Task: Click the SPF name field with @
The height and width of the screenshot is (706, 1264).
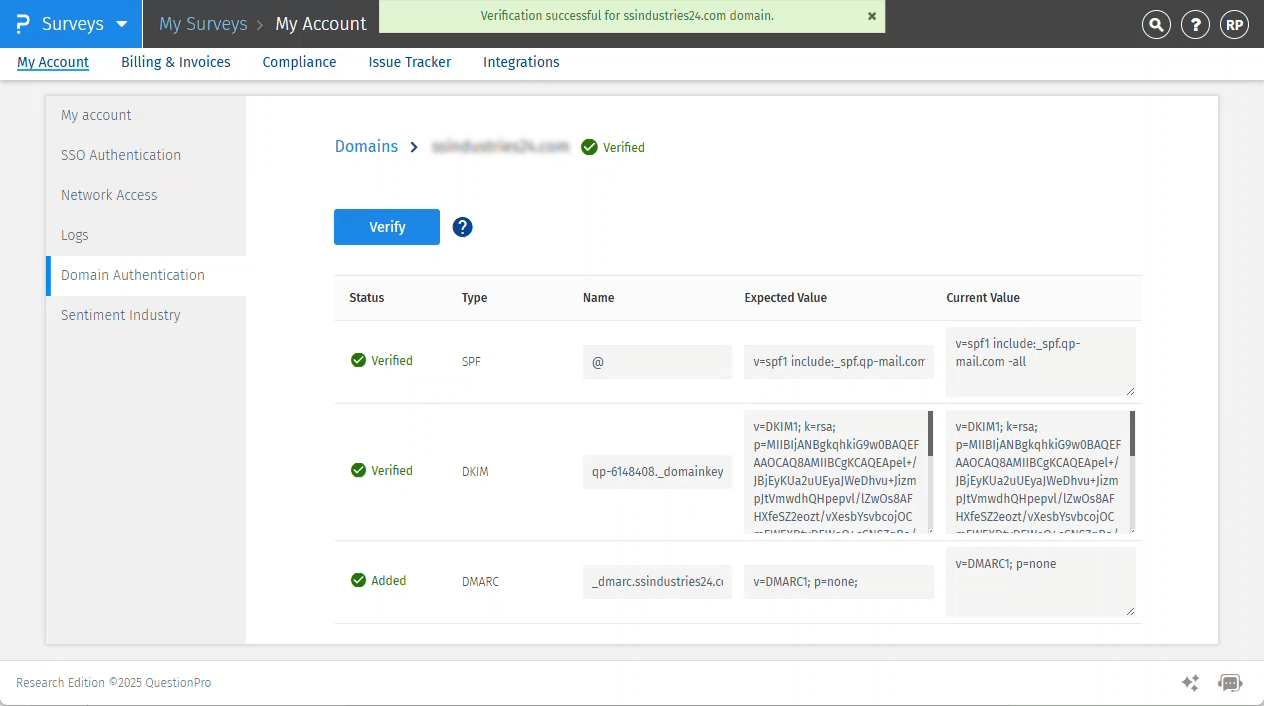Action: point(657,362)
